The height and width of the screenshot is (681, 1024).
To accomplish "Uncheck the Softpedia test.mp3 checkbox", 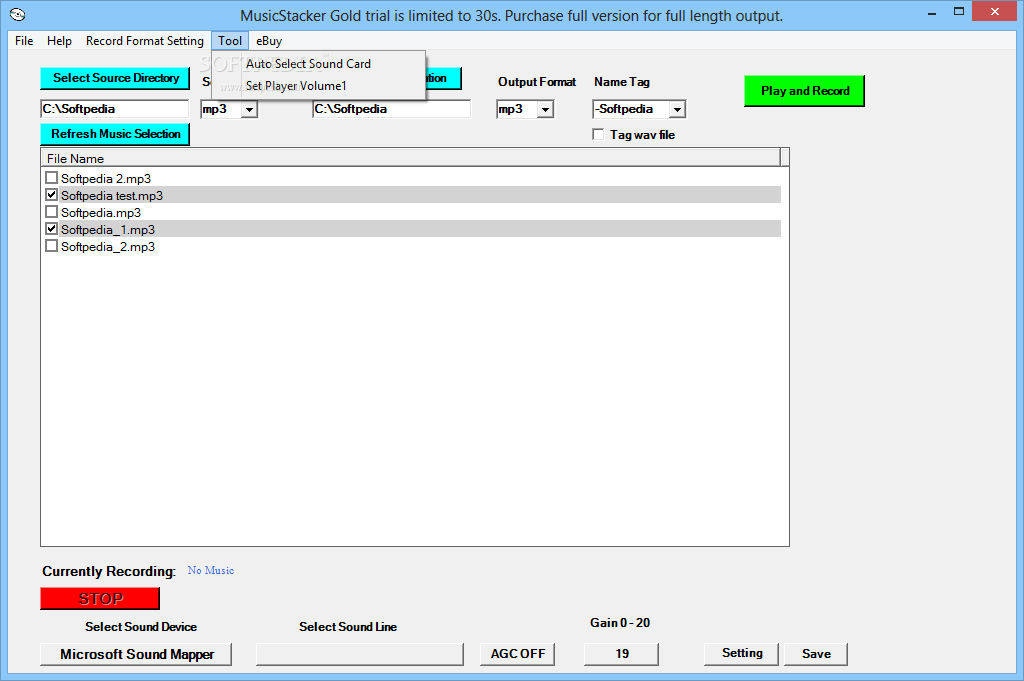I will (52, 195).
